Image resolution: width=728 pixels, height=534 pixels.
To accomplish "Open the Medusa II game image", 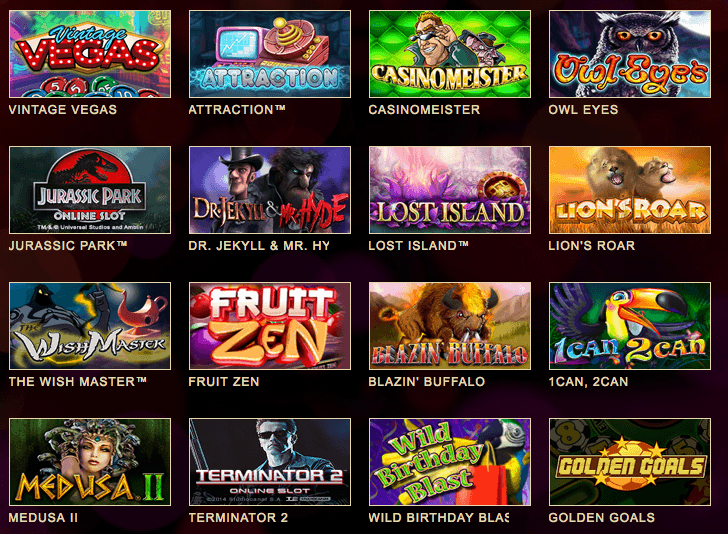I will pyautogui.click(x=90, y=462).
